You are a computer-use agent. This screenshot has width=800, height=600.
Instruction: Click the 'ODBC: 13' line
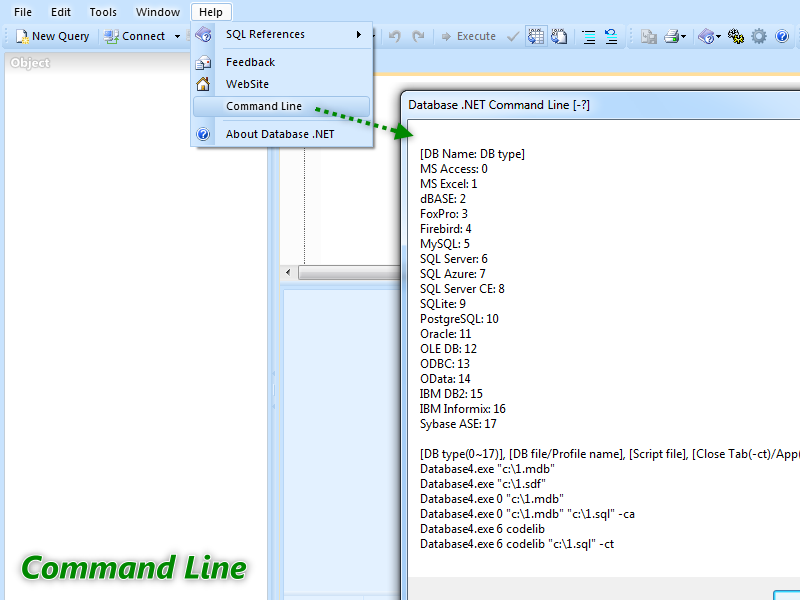(445, 364)
